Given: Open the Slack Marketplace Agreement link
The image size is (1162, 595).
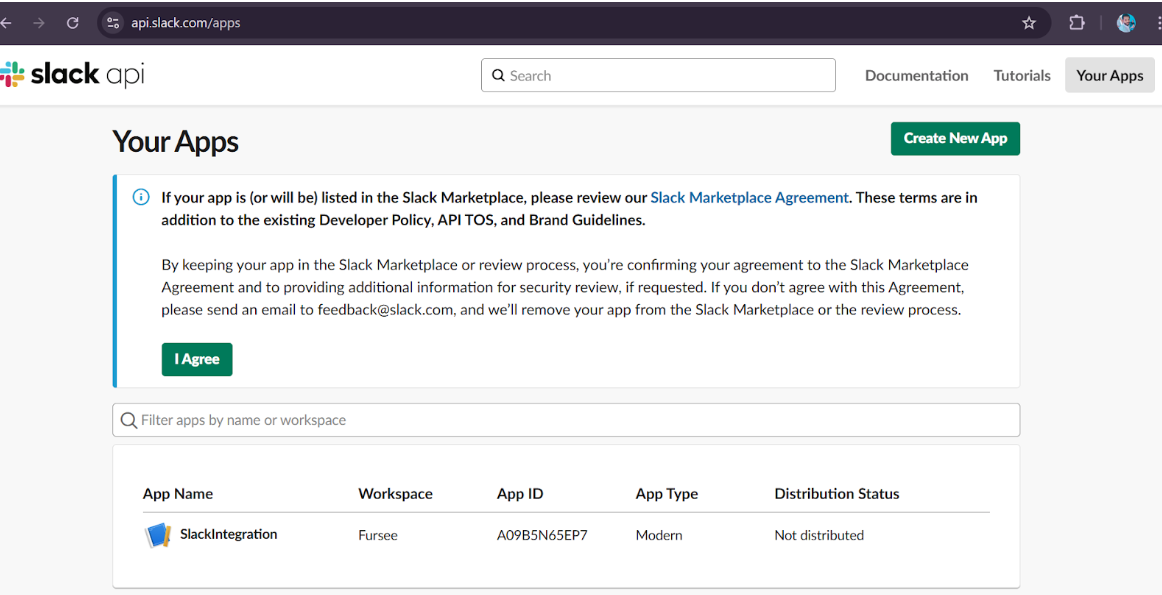Looking at the screenshot, I should [x=749, y=198].
